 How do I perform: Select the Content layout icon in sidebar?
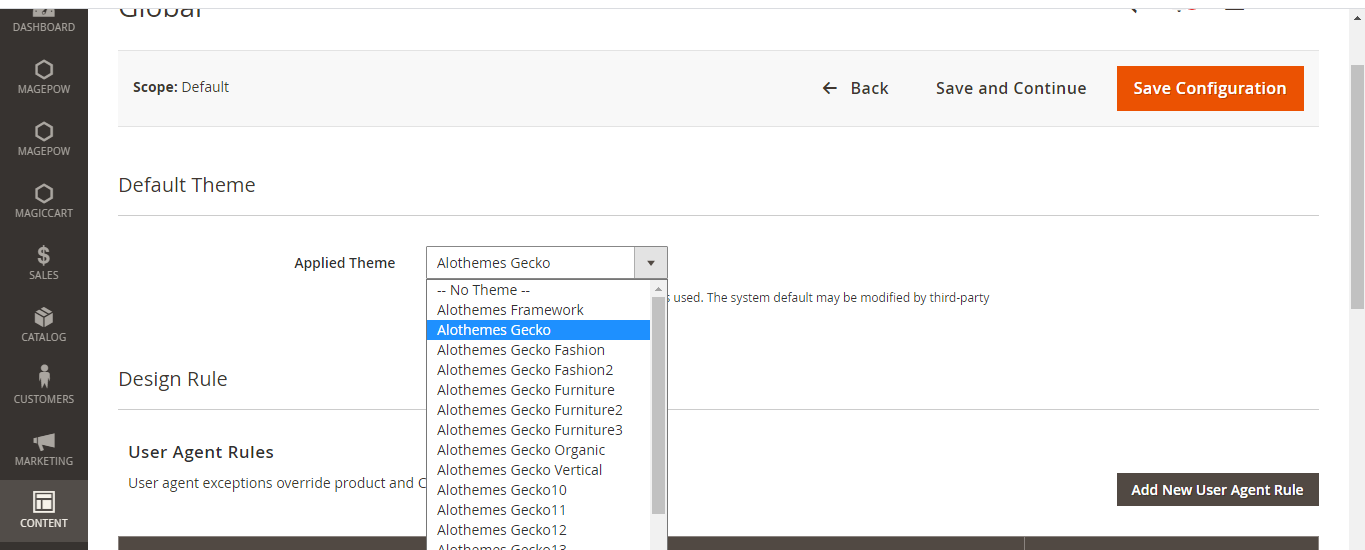[43, 502]
